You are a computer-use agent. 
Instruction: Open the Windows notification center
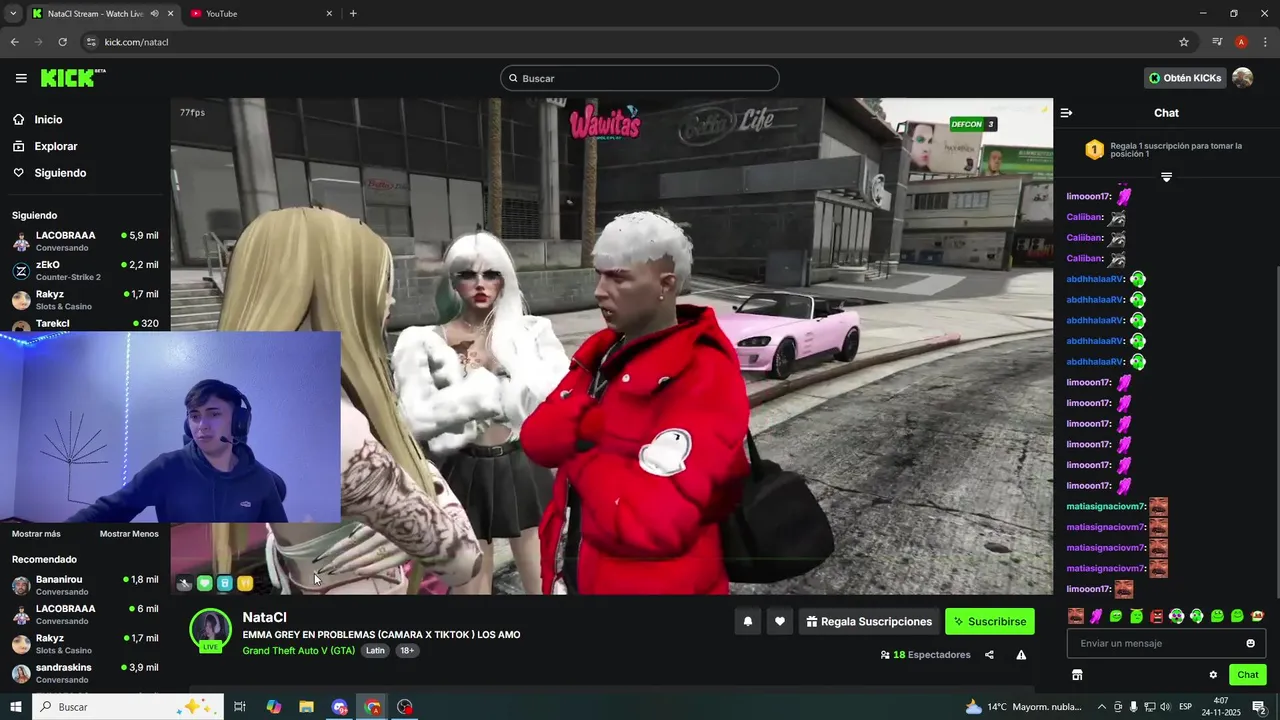pyautogui.click(x=1260, y=707)
